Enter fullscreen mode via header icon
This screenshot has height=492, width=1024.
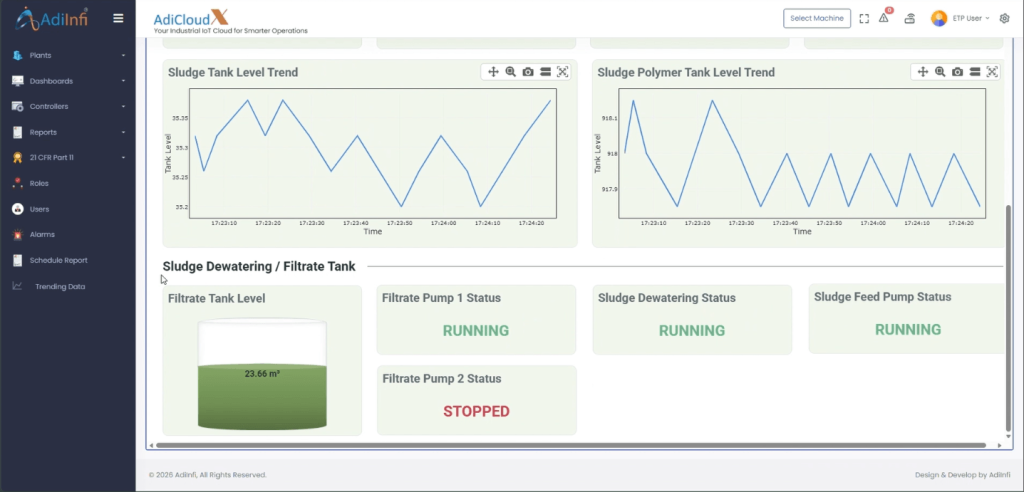[x=864, y=18]
